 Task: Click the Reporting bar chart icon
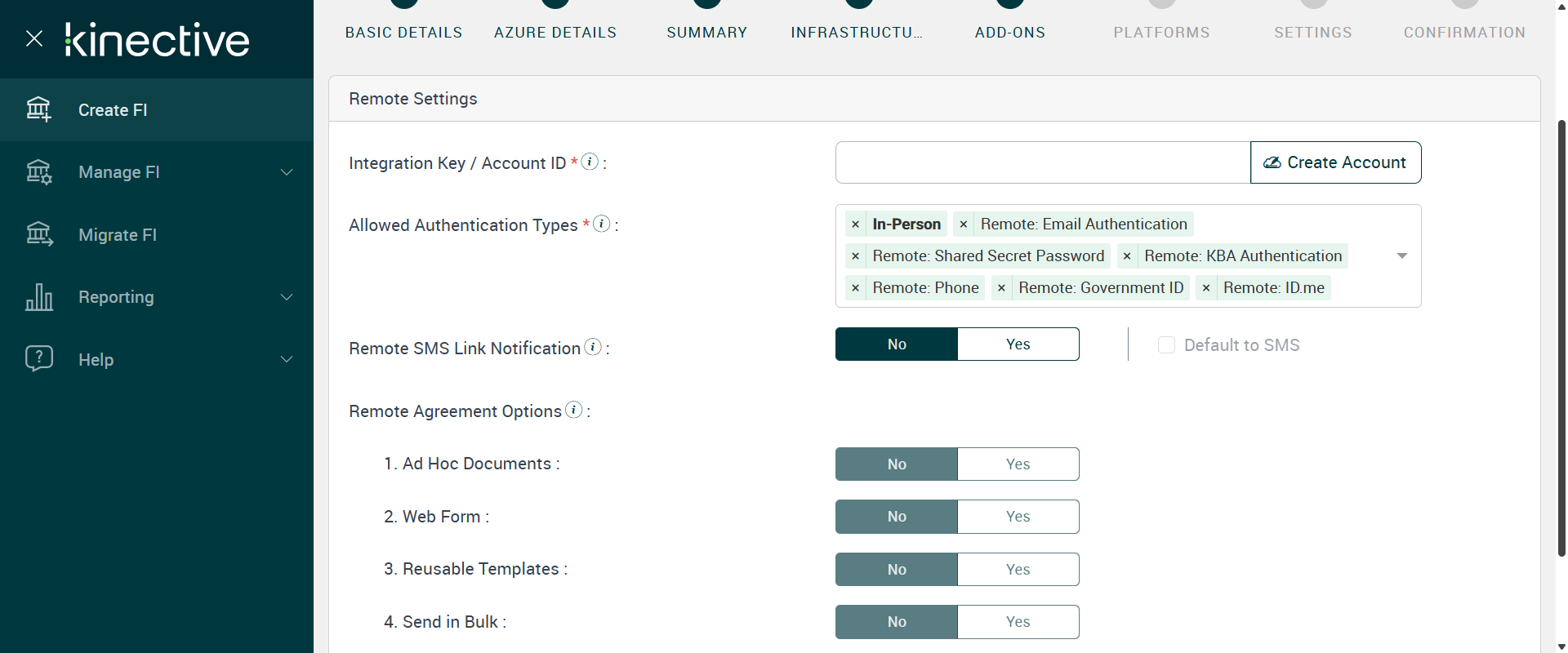[38, 297]
